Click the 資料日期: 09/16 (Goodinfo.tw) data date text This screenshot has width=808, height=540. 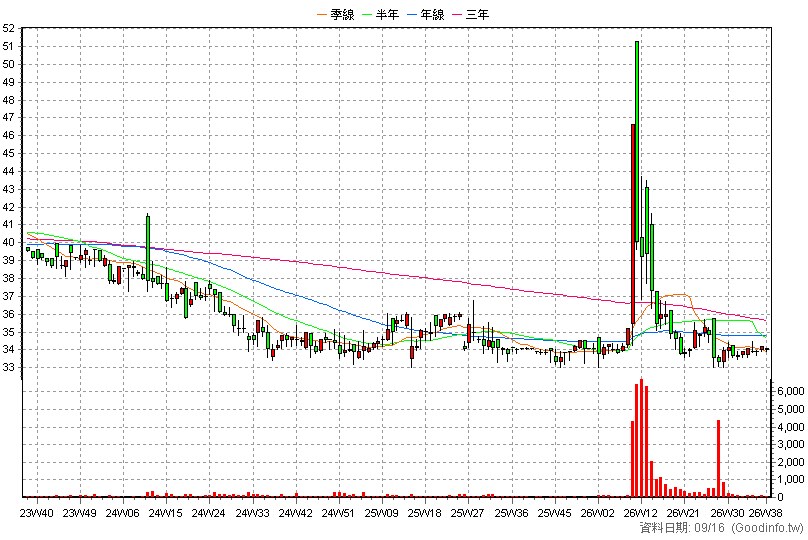click(x=721, y=528)
